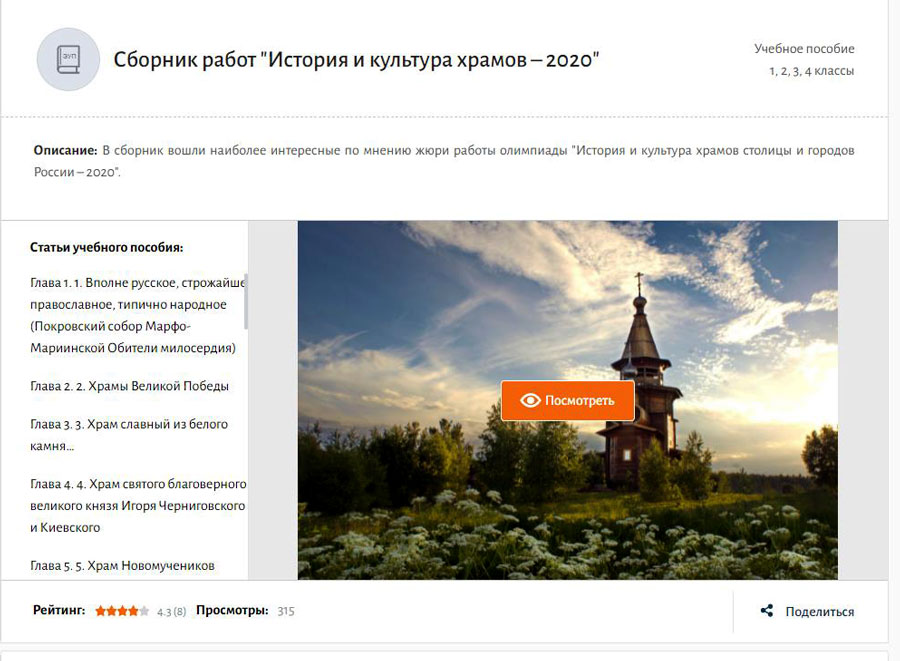Click the views count 315

[286, 611]
